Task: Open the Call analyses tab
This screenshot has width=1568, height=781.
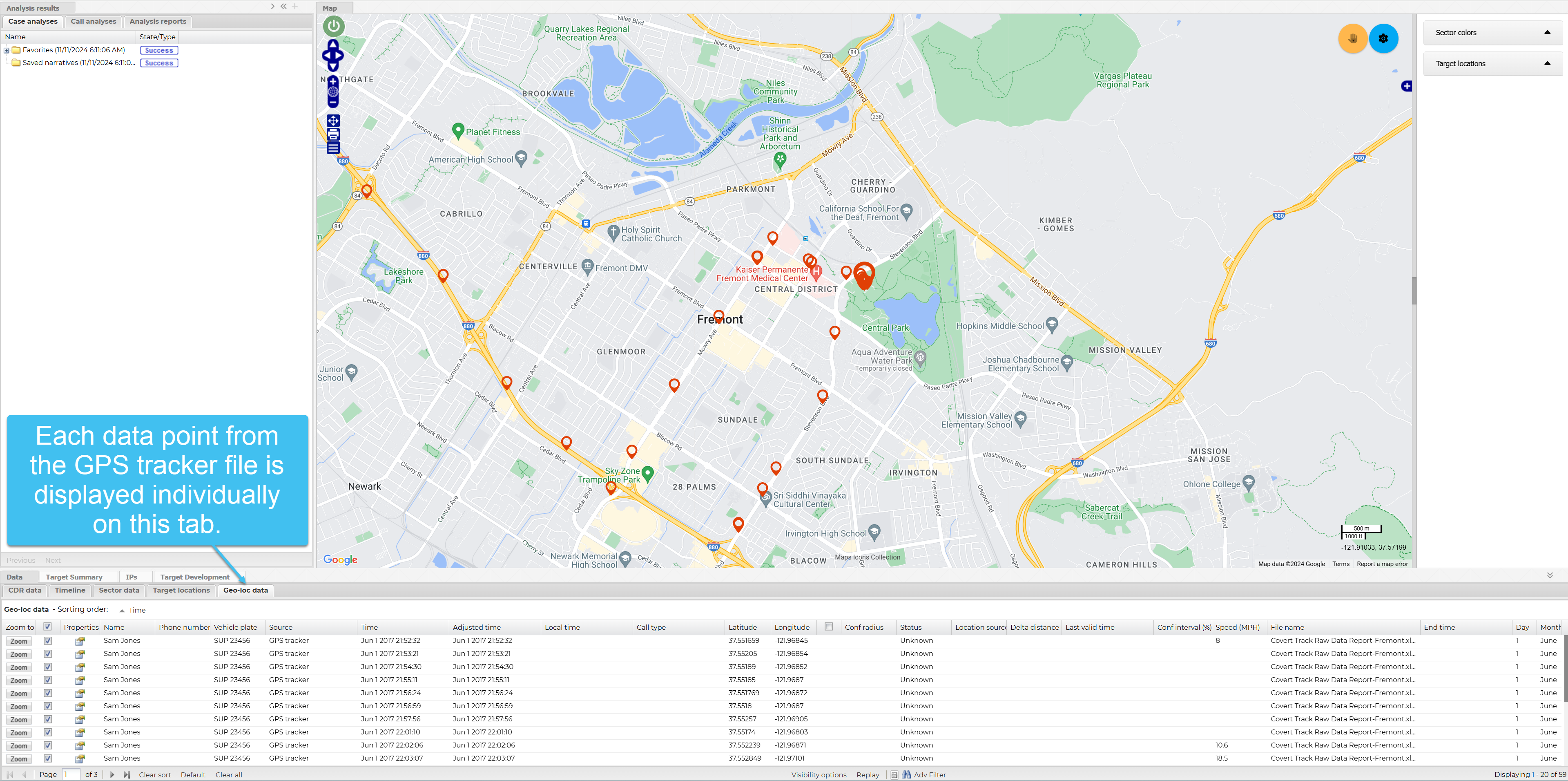Action: click(93, 21)
